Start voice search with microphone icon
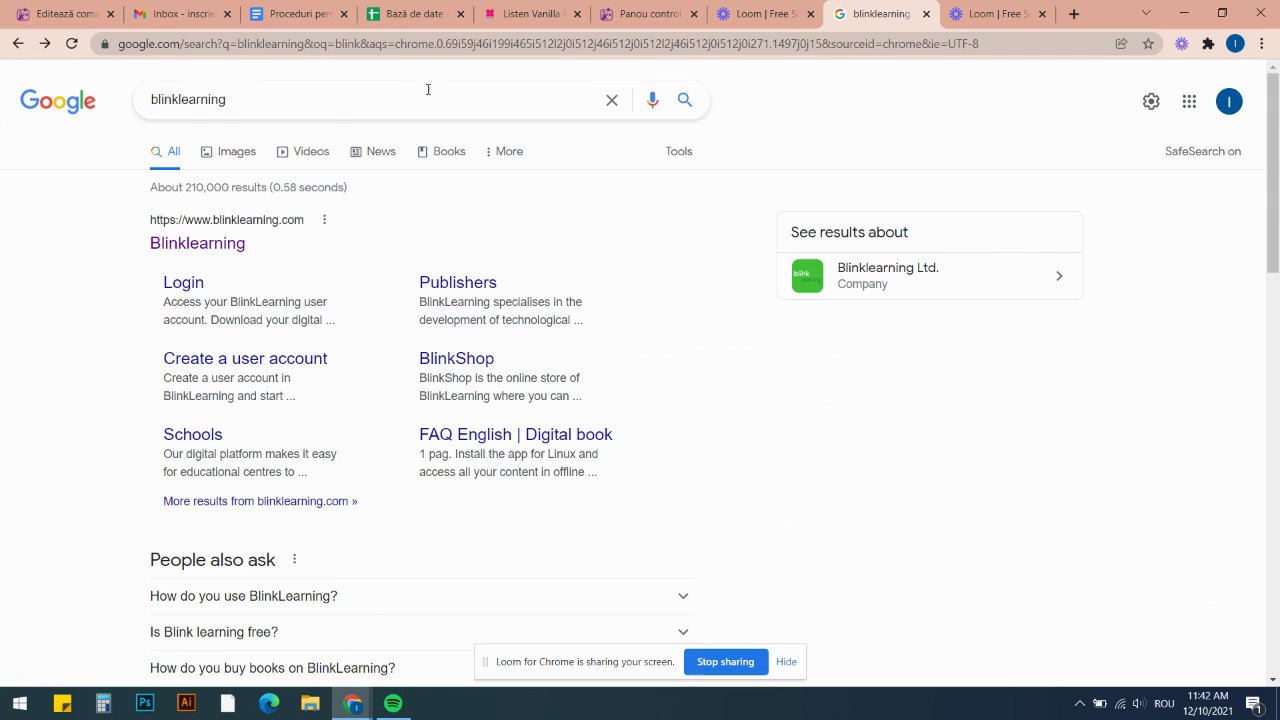 (652, 100)
